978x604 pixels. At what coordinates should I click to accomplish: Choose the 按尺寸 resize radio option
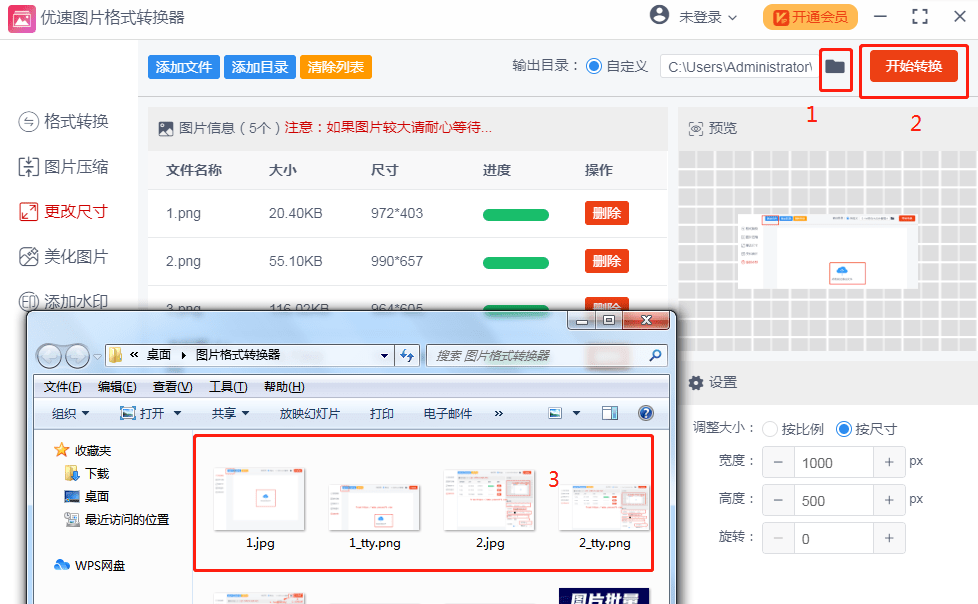click(x=844, y=429)
